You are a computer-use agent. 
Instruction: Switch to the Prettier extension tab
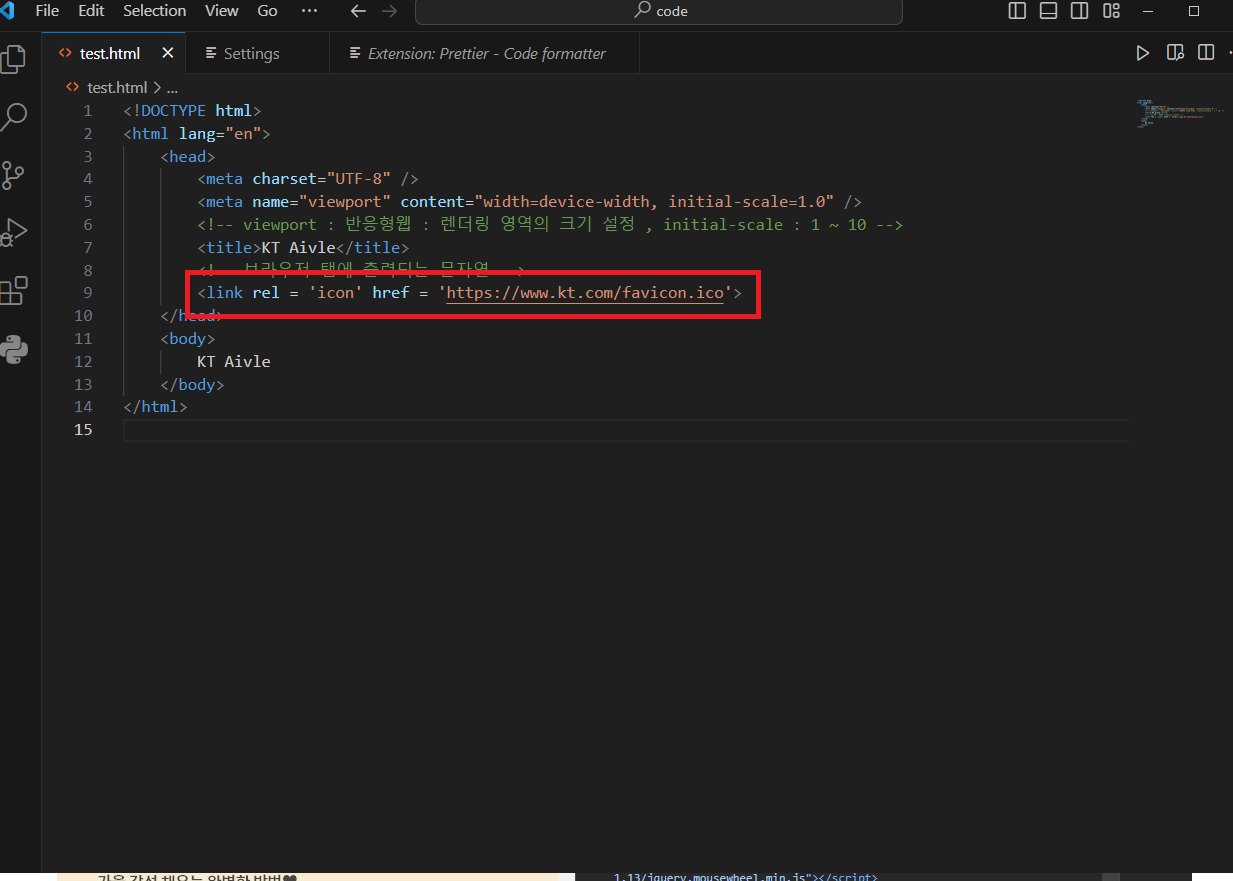click(486, 53)
